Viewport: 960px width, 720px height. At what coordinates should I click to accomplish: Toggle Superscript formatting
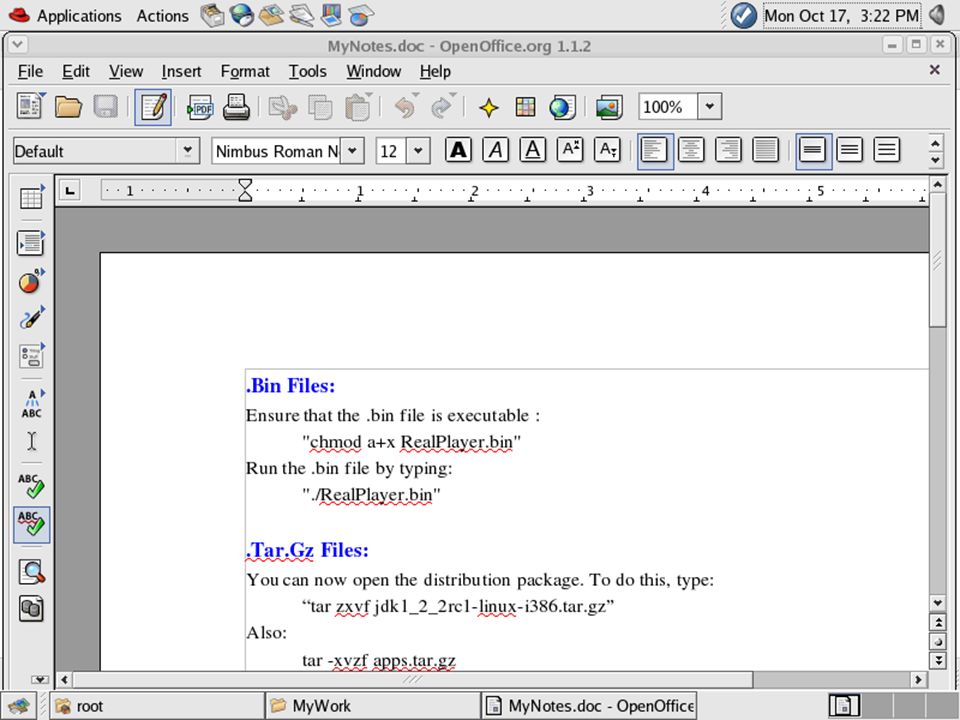(570, 150)
